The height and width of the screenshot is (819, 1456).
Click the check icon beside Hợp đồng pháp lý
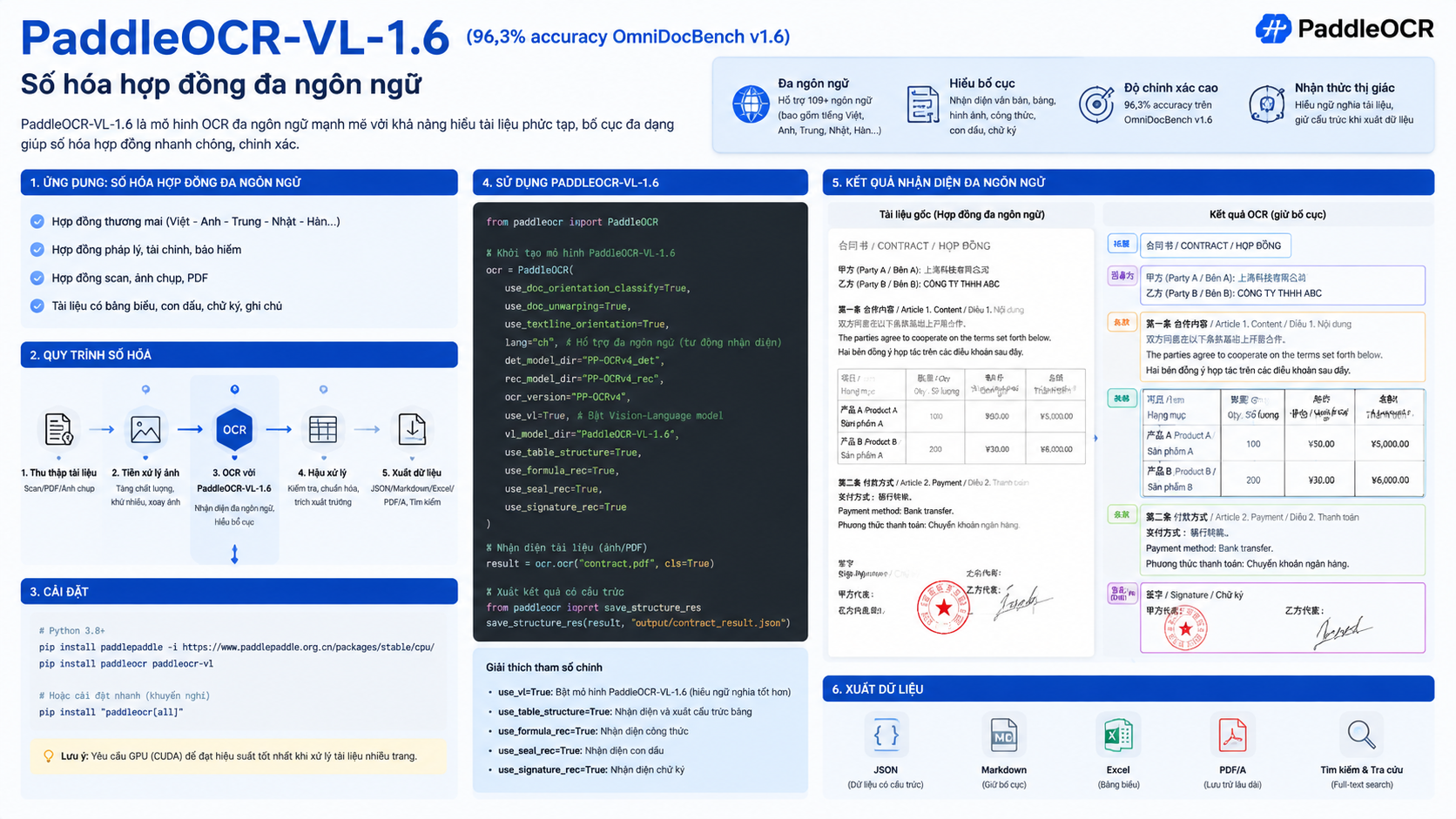(x=37, y=250)
